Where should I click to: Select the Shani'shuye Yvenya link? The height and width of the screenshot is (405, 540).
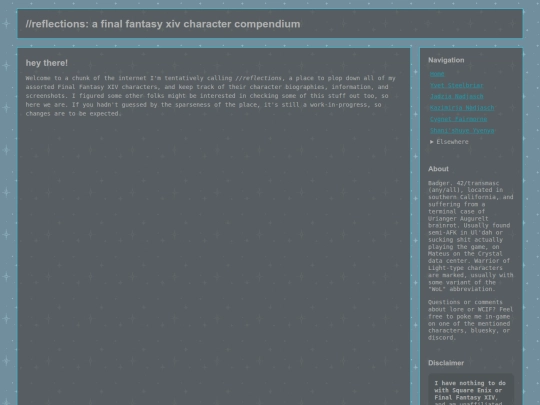point(462,131)
